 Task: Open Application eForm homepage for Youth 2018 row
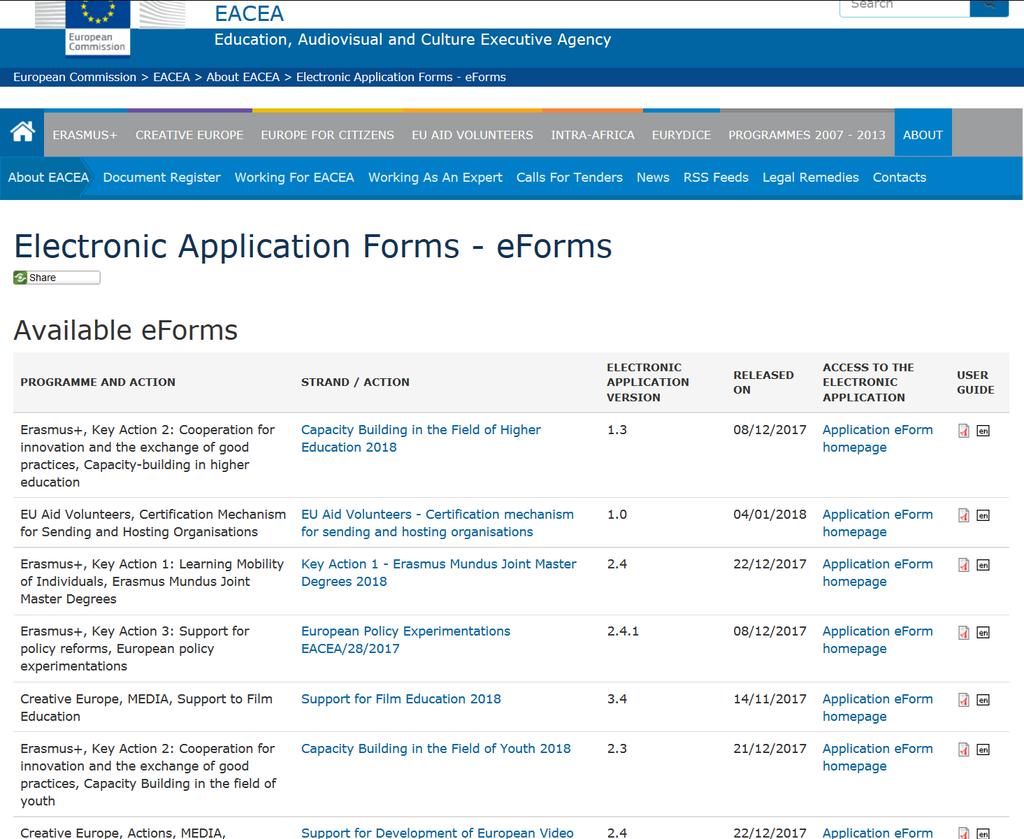[x=877, y=757]
